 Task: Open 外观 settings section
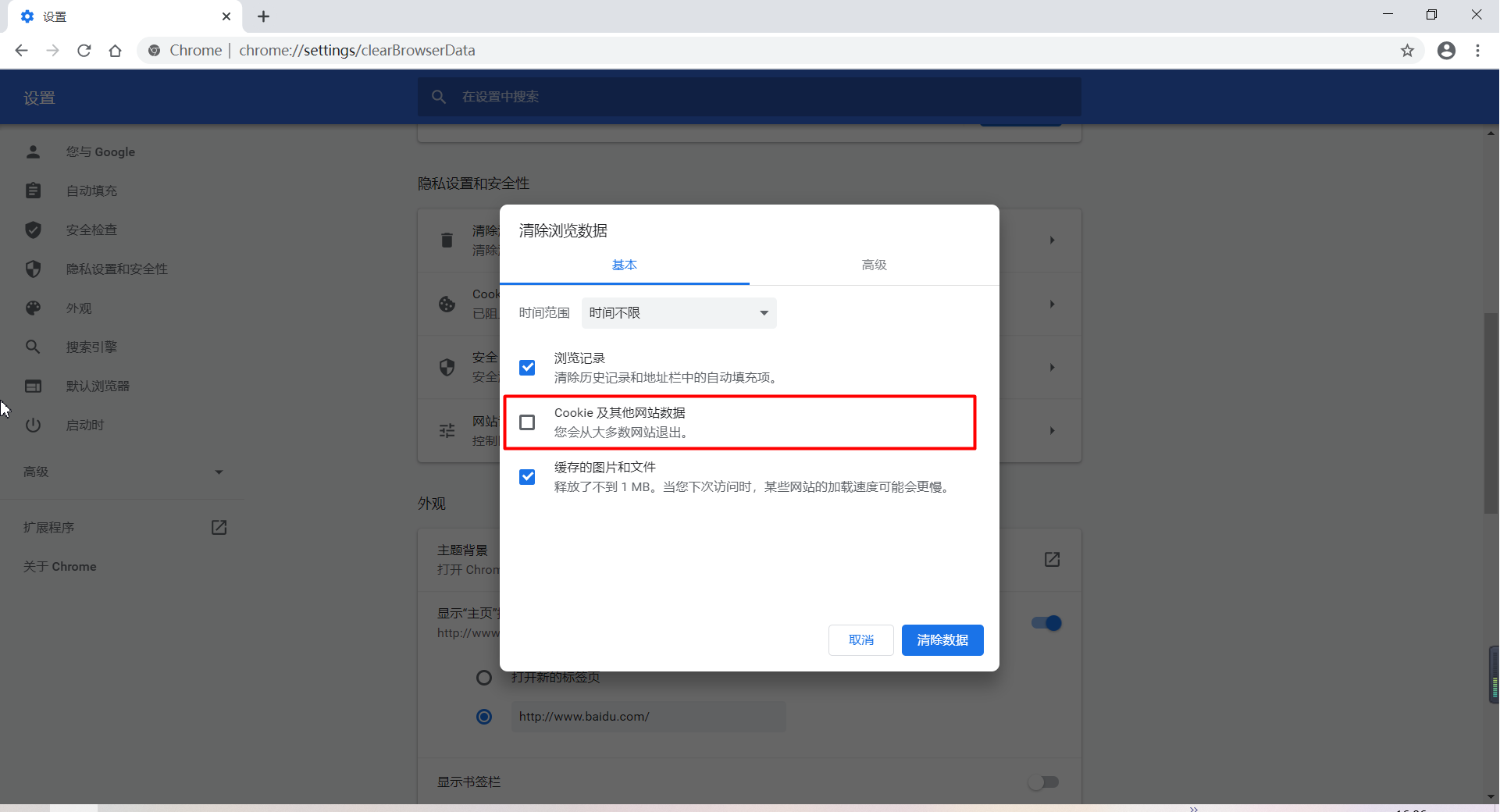(79, 308)
